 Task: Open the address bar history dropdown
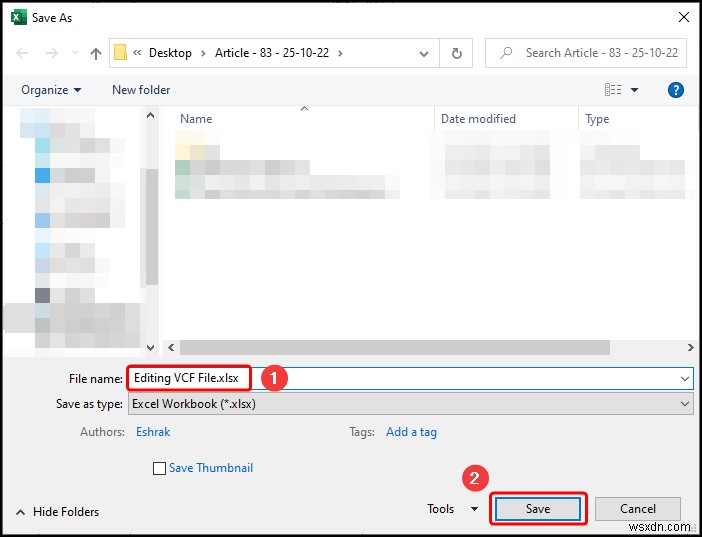(x=424, y=54)
